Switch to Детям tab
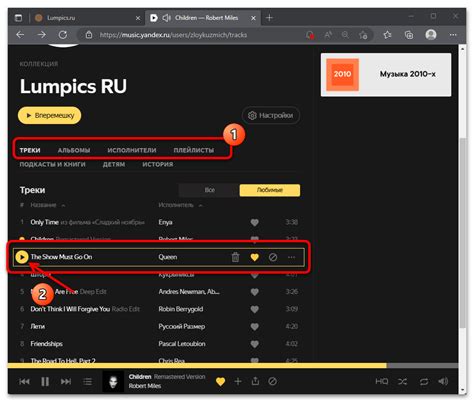 [x=114, y=164]
